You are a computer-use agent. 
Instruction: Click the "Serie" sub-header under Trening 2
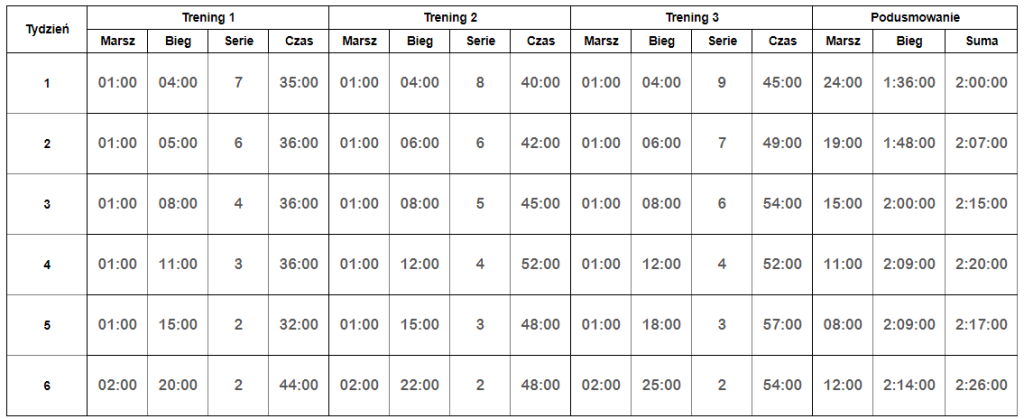coord(480,41)
